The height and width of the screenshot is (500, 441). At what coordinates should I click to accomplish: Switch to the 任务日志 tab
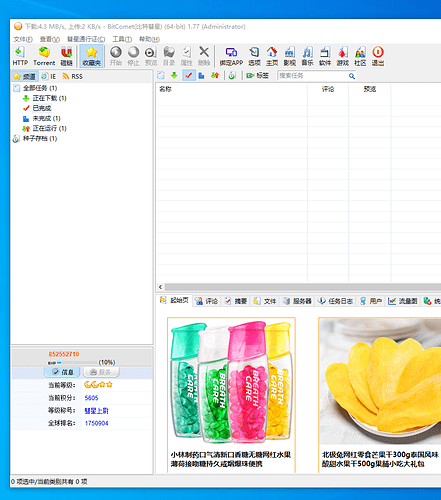336,301
